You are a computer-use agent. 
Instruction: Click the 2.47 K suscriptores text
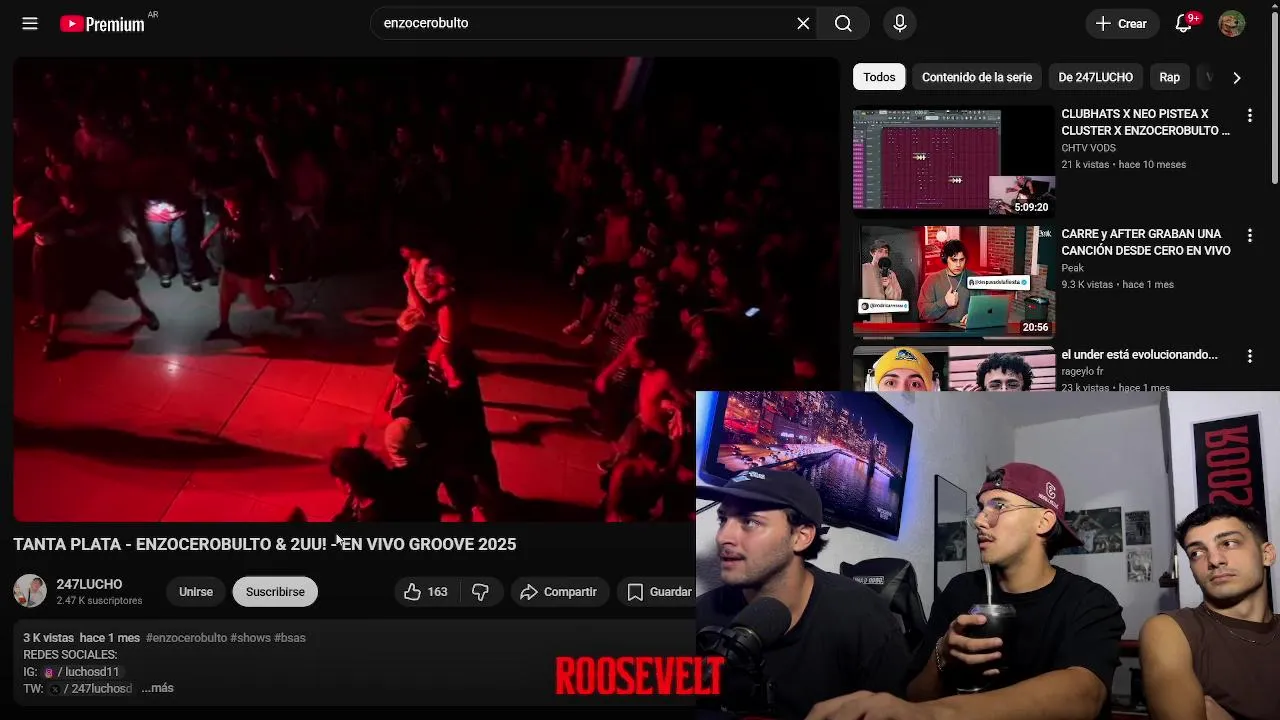99,601
